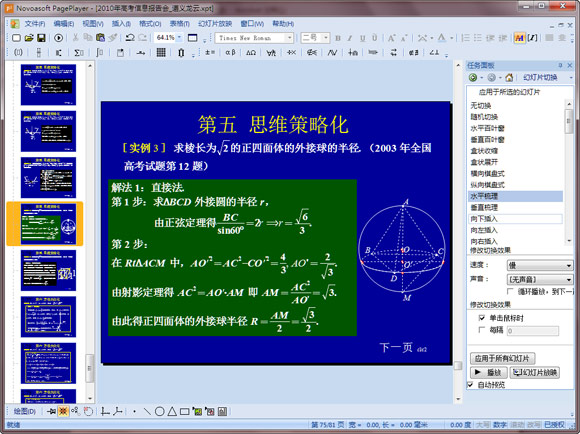Click the sigma summation formula icon
This screenshot has height=434, width=580.
(78, 53)
